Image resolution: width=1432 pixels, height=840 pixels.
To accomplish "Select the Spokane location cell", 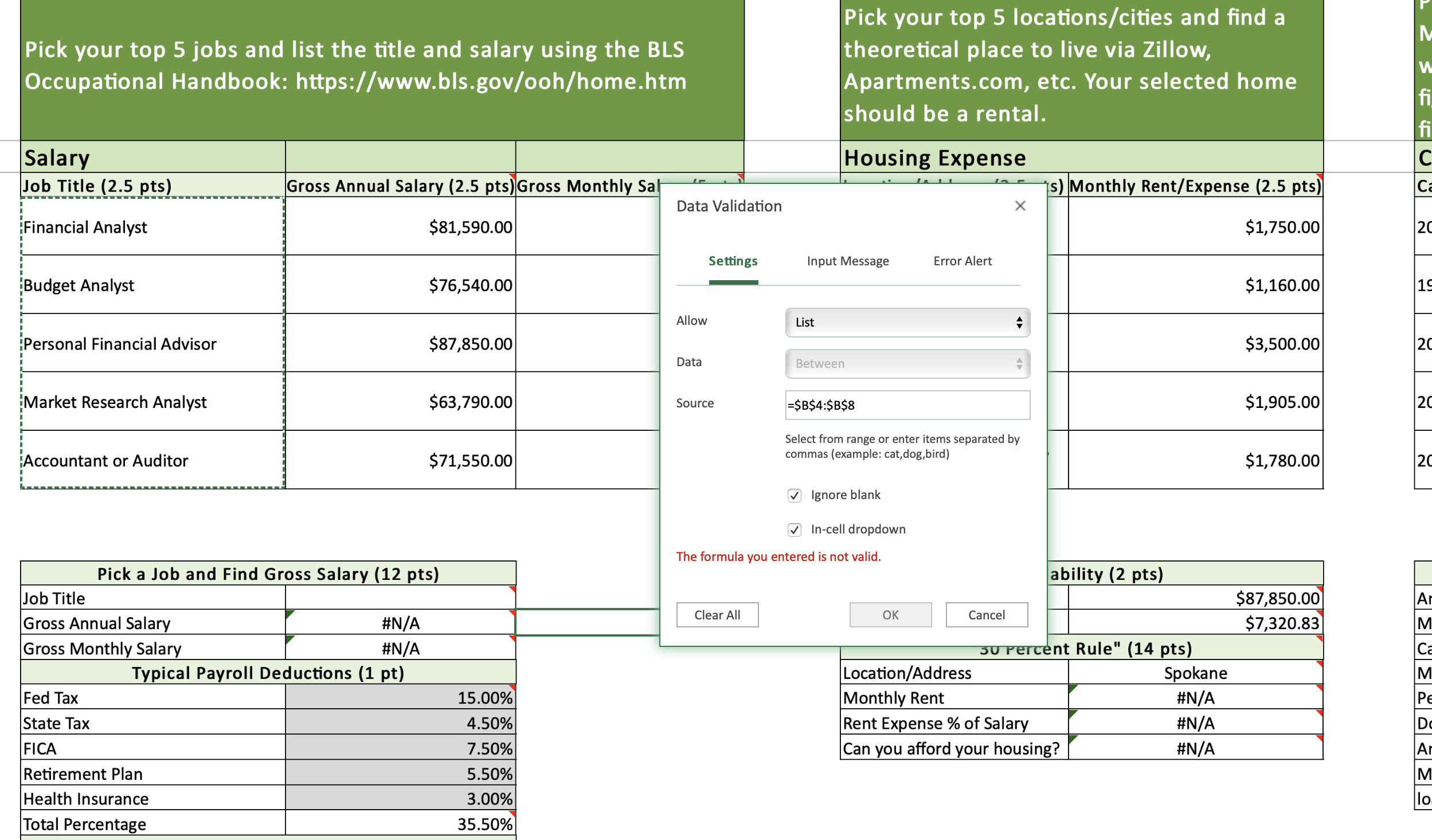I will [1195, 673].
